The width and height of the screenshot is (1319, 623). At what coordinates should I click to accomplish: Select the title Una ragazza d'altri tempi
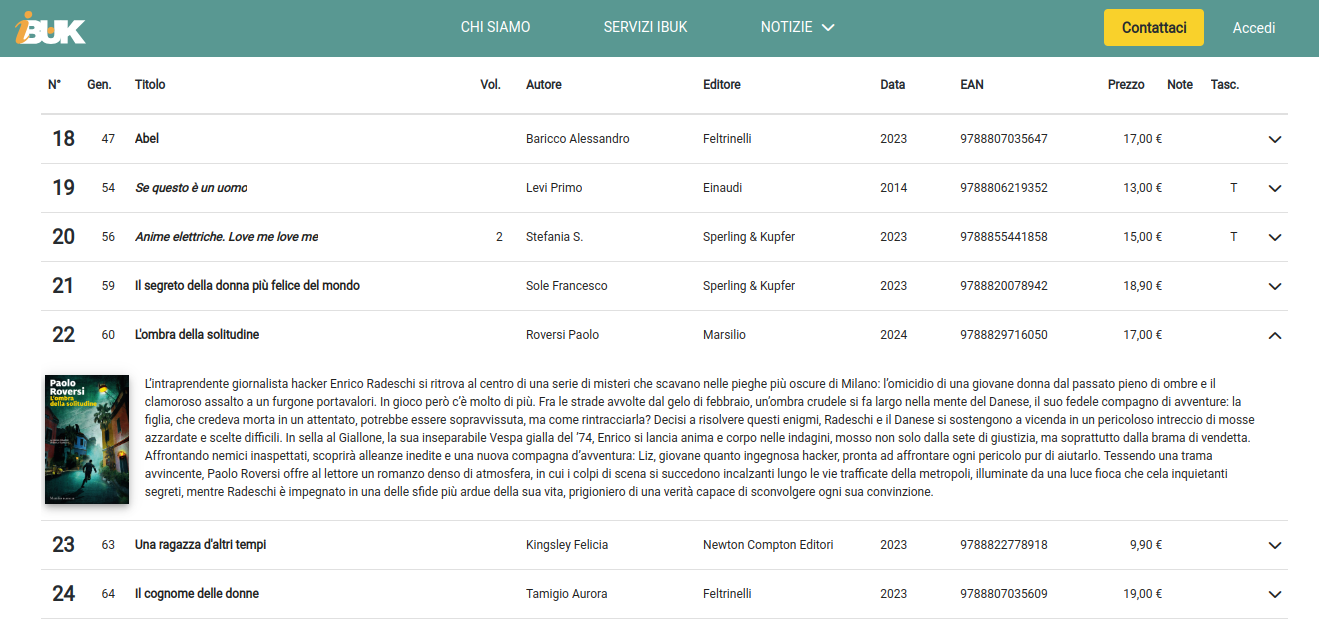click(x=200, y=545)
